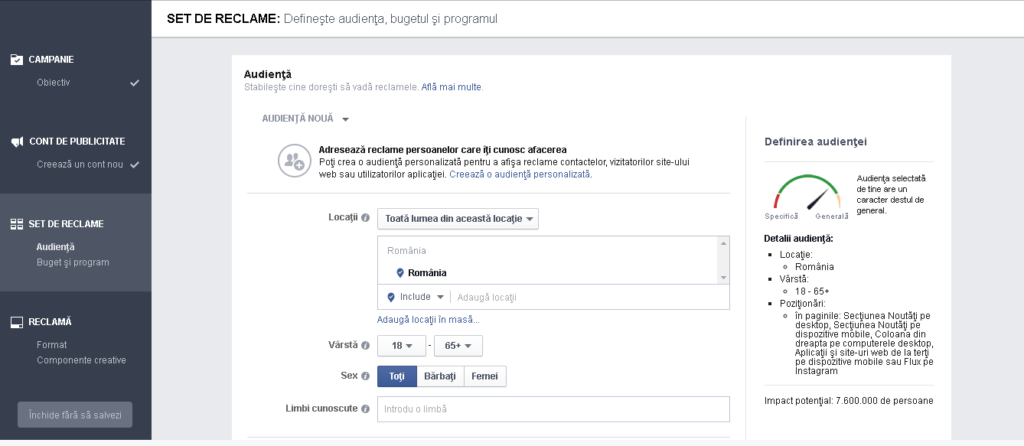1024x446 pixels.
Task: Click the Set de reclame grid icon
Action: pos(16,224)
